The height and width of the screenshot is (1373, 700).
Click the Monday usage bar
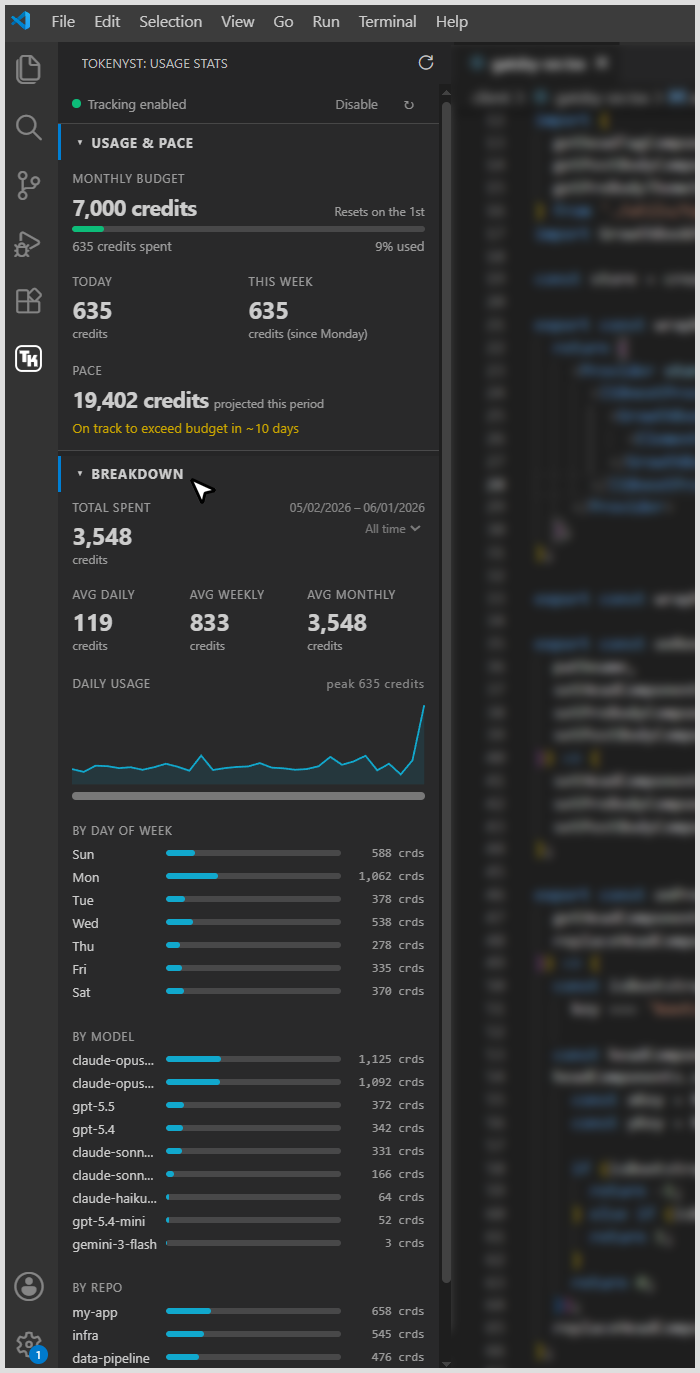[x=253, y=876]
